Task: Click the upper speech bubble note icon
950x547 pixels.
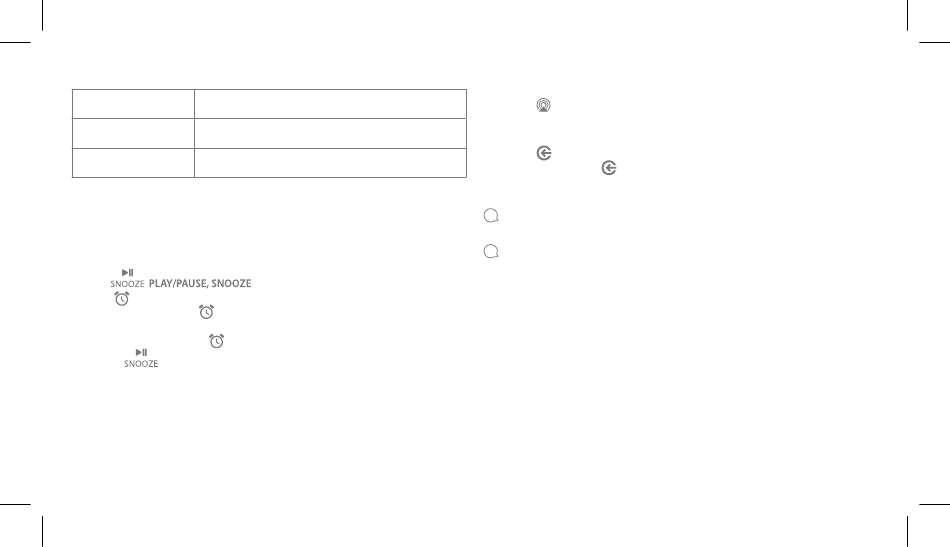Action: pyautogui.click(x=491, y=216)
